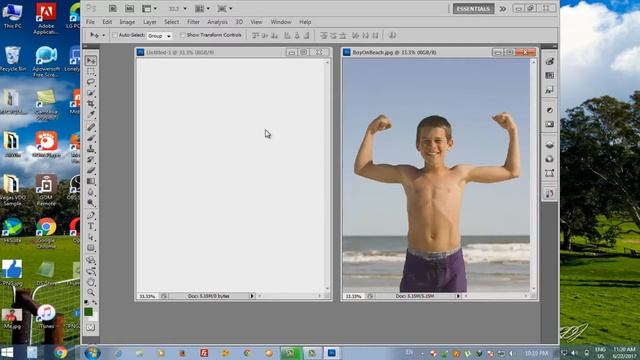
Task: Open the Paths panel icon in dock
Action: [549, 173]
